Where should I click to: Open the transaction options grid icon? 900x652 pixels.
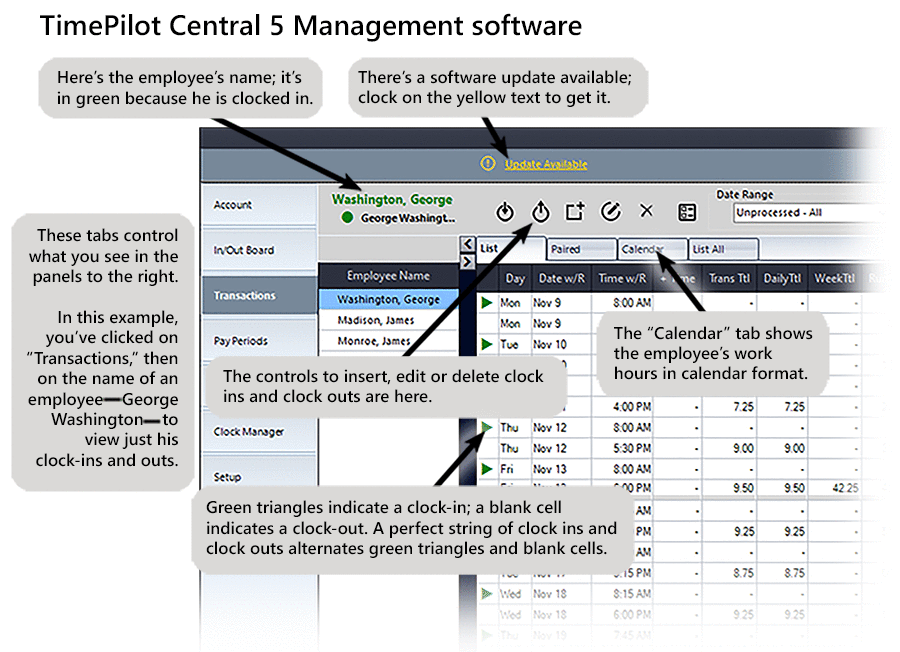[x=686, y=211]
